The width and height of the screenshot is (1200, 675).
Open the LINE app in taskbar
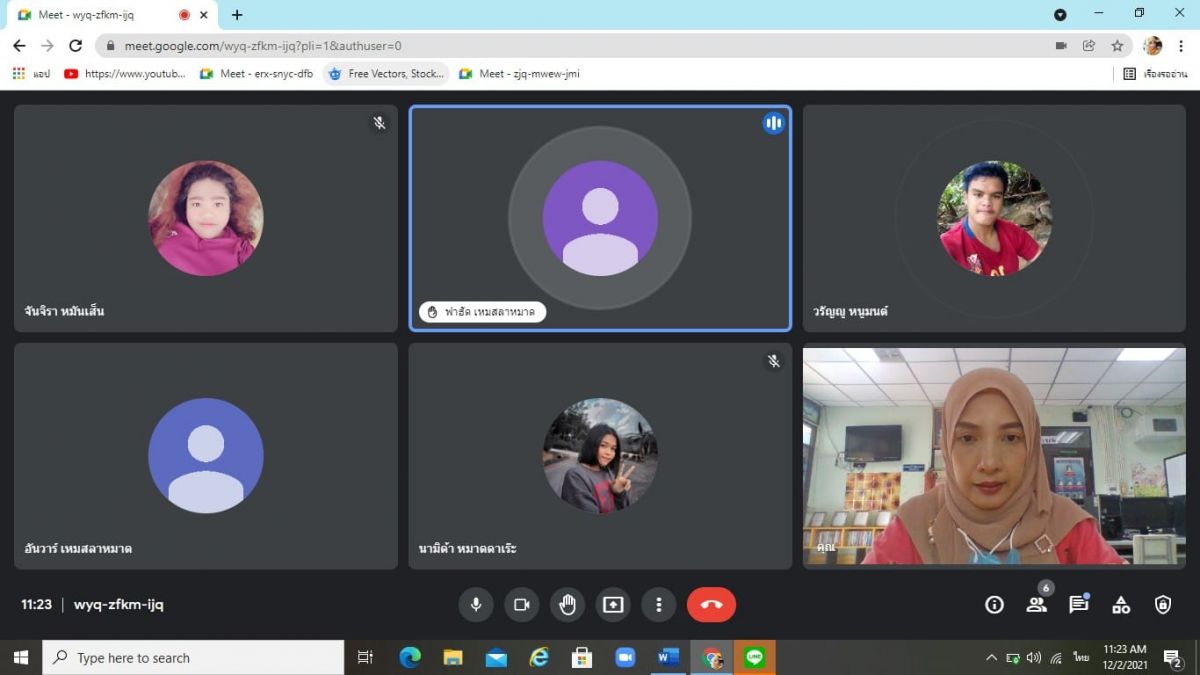755,657
